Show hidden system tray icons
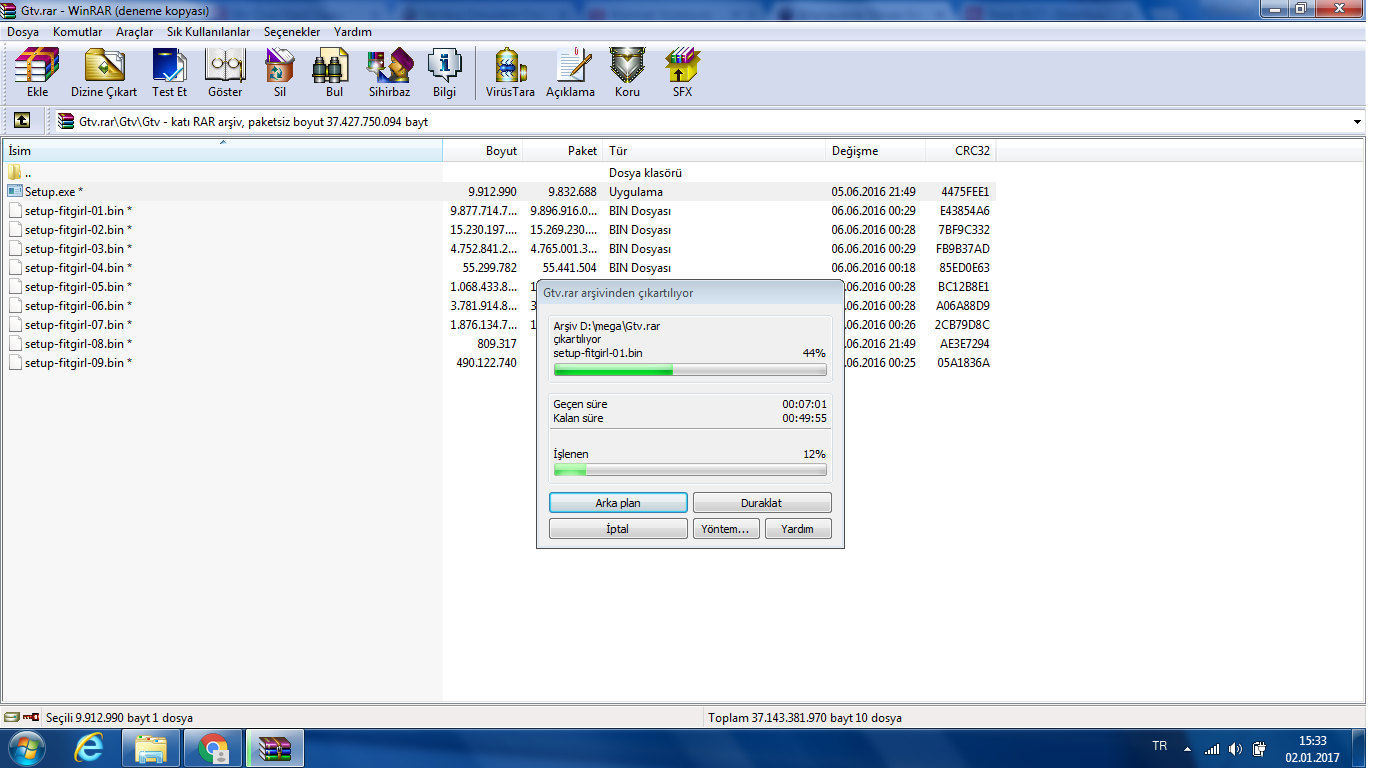Screen dimensions: 1380x769 pos(1187,748)
